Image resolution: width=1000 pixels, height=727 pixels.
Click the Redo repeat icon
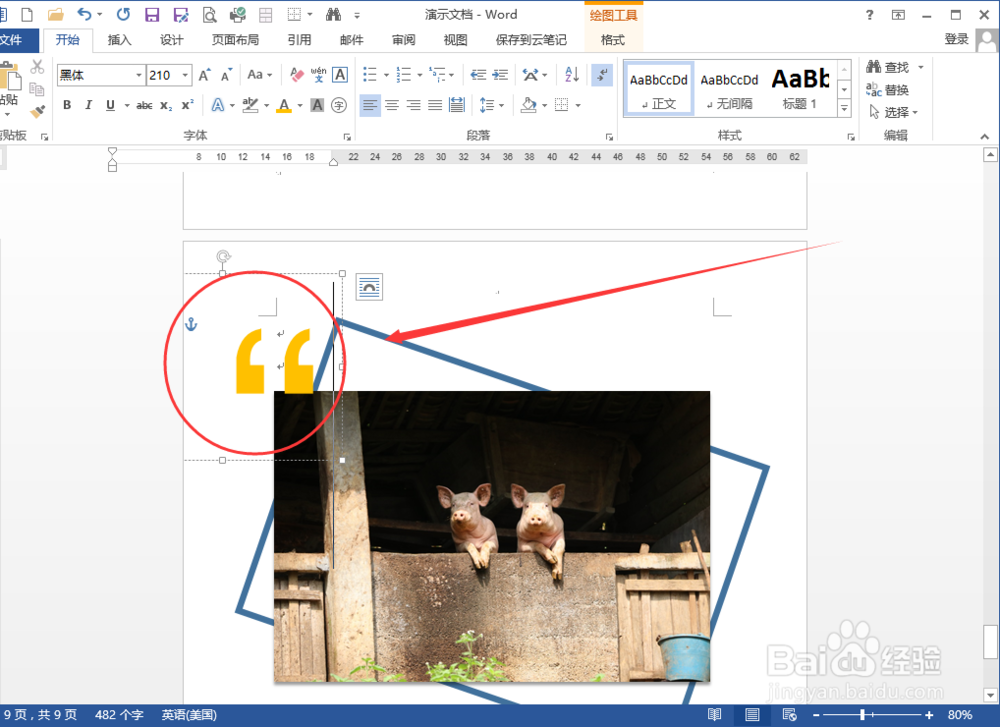pos(123,14)
